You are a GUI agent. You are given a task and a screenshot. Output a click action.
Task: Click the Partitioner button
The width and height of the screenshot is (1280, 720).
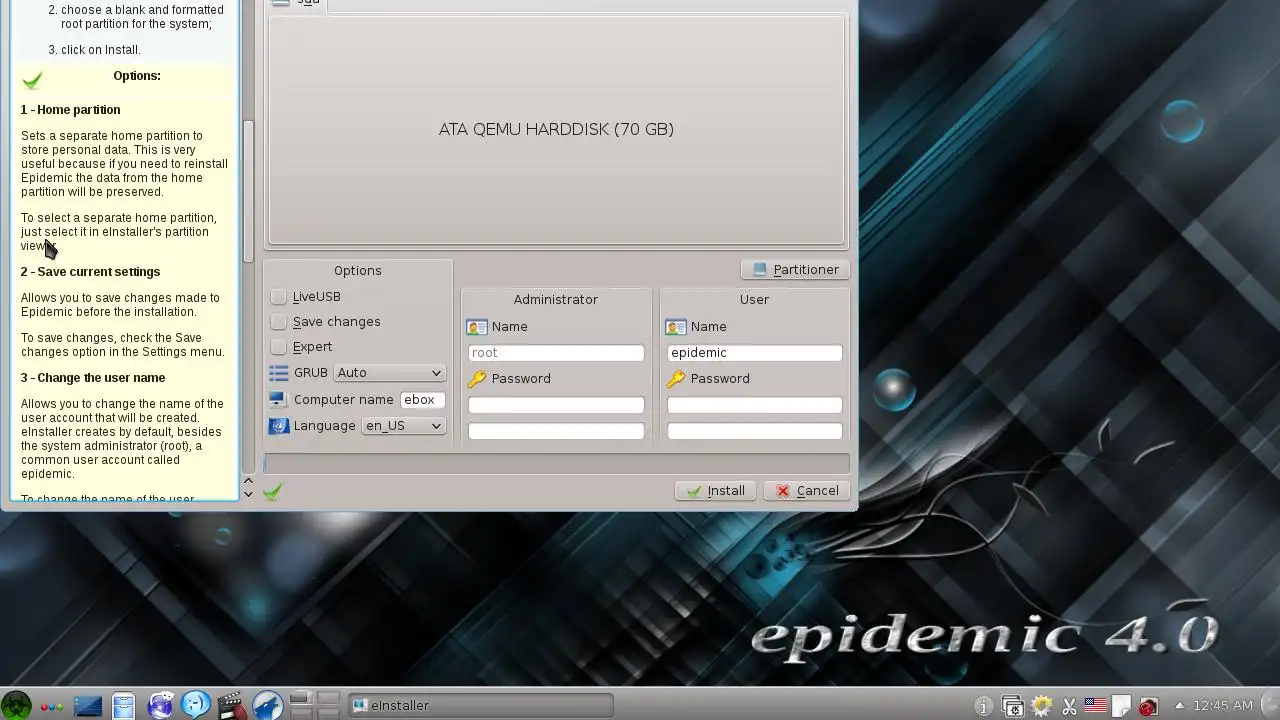796,270
